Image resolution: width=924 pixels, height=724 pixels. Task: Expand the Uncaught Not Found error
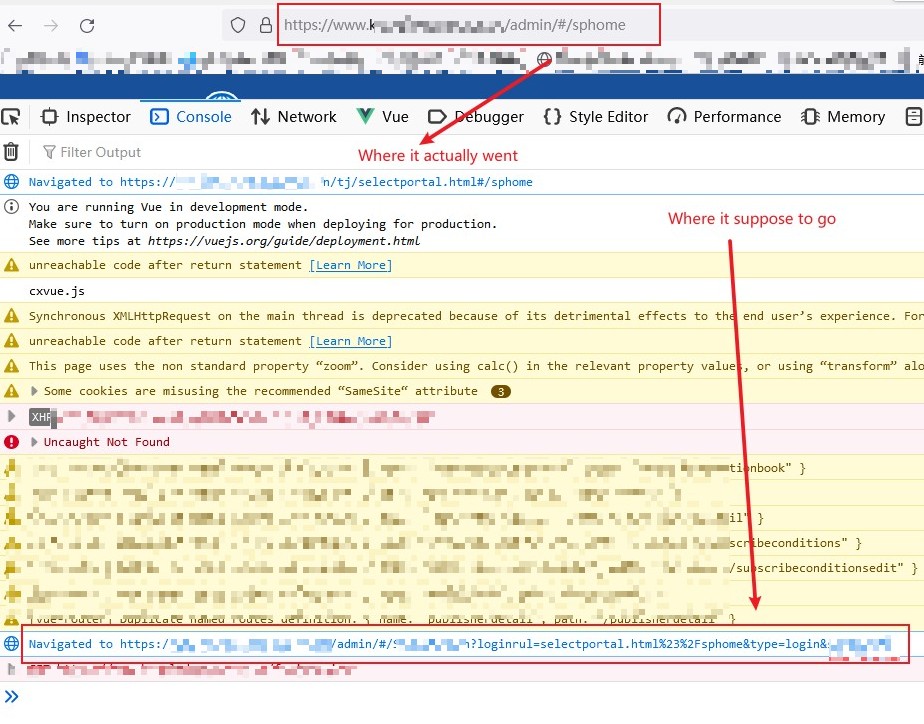(x=34, y=442)
